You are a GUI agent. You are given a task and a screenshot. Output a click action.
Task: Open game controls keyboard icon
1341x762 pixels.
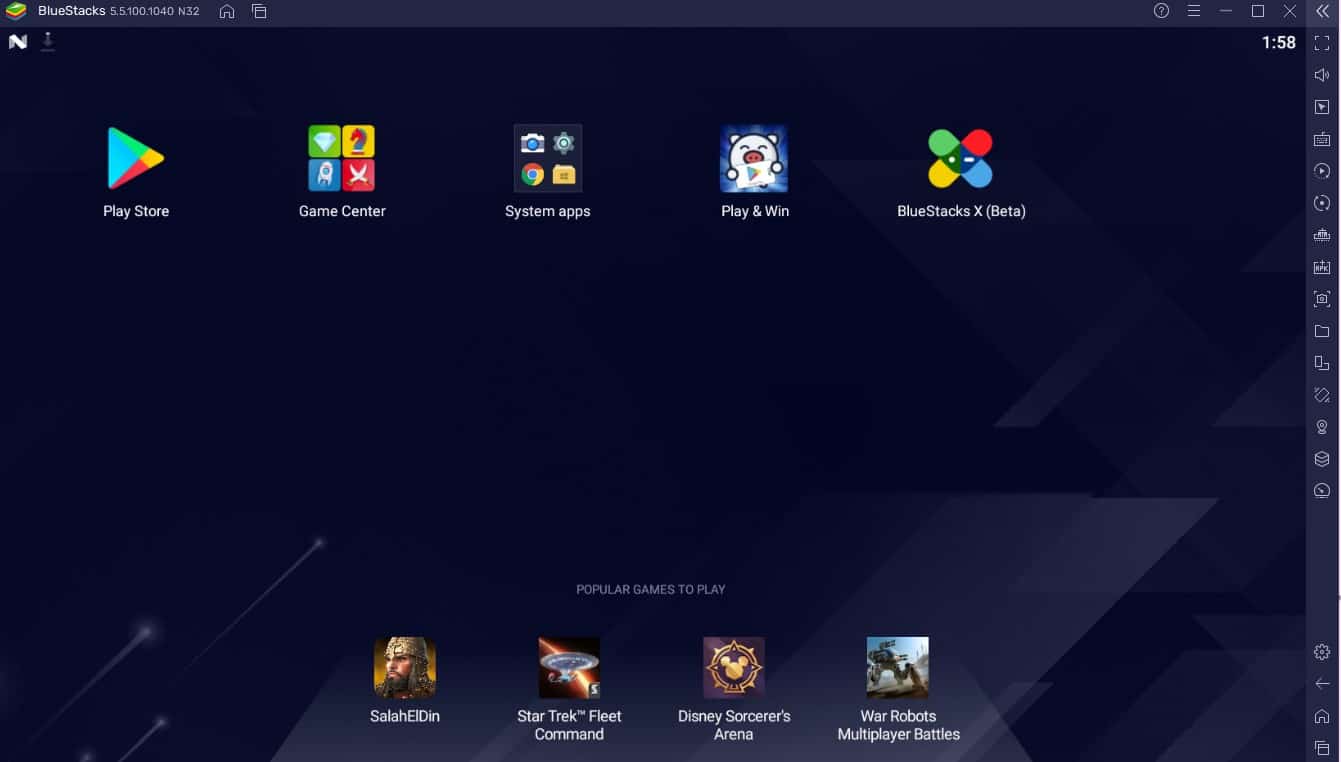1322,139
